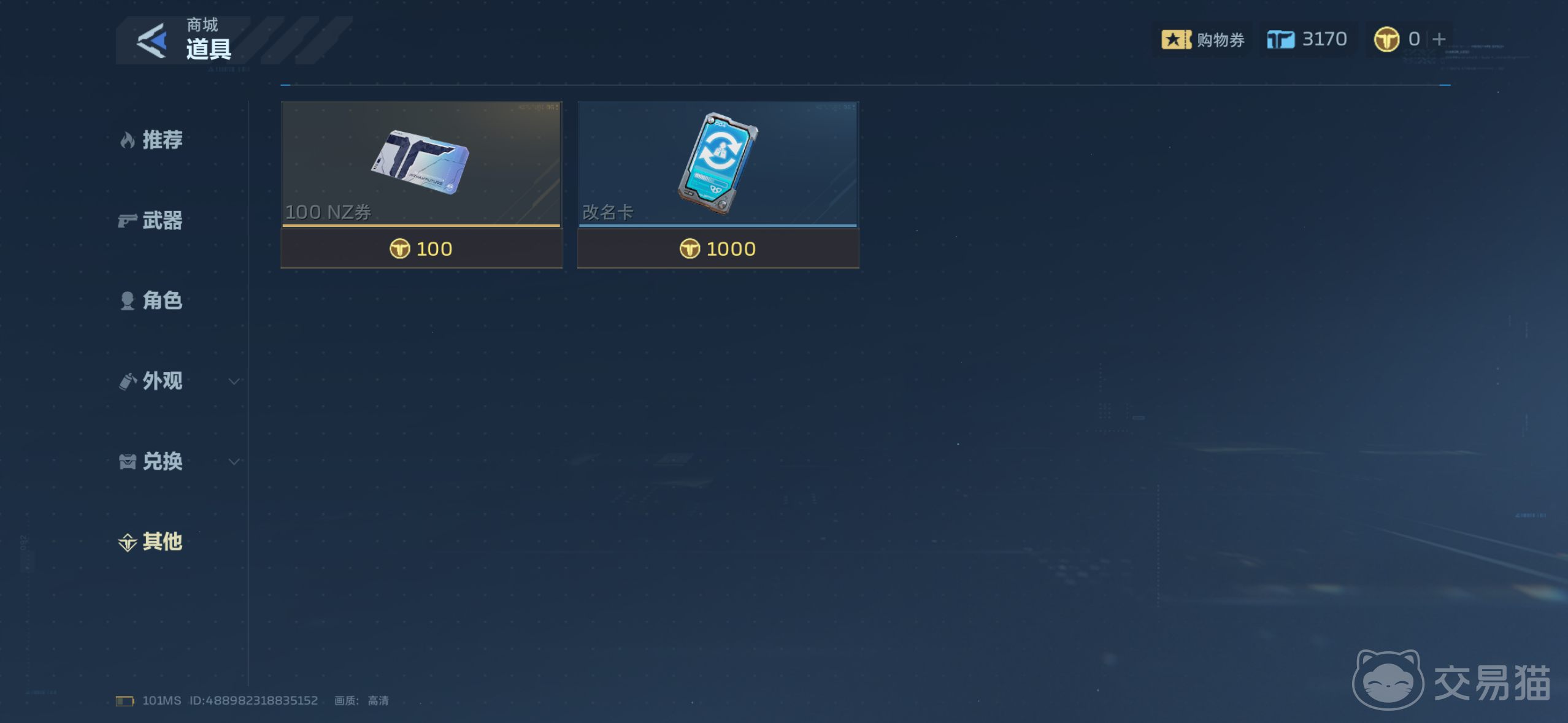Open the 改名卡 item card image

point(718,164)
